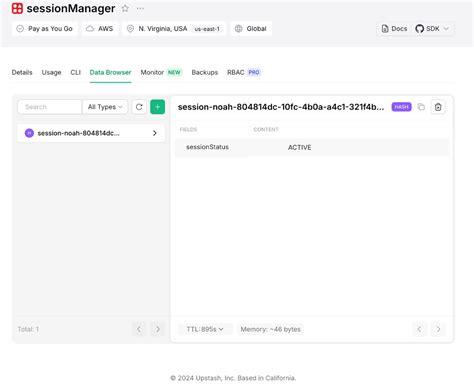Select the Data Browser tab
This screenshot has height=384, width=474.
pos(110,72)
